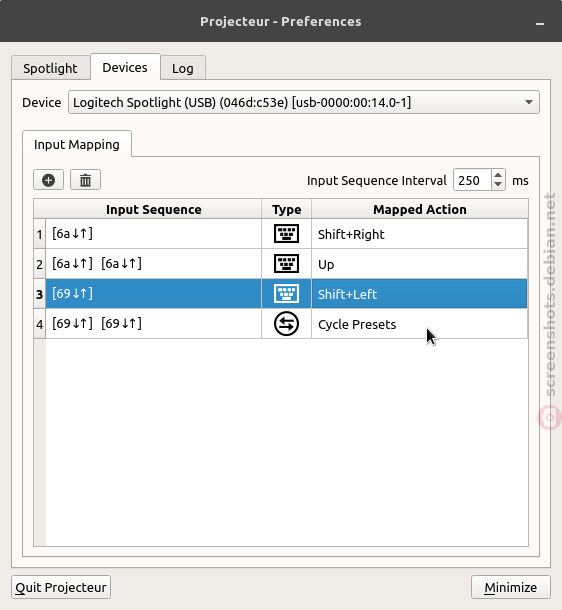Focus the interval value field showing 250
This screenshot has height=610, width=562.
click(x=472, y=180)
